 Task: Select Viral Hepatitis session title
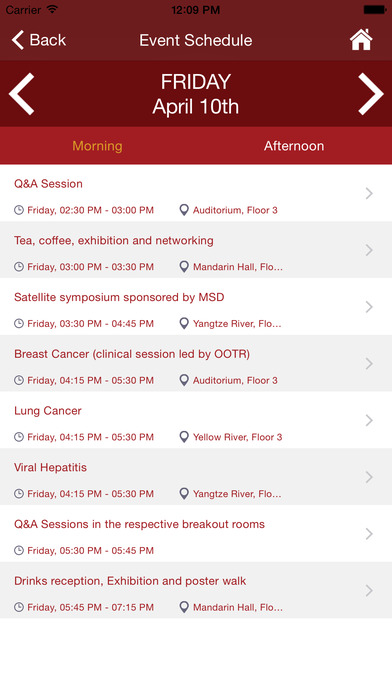(x=50, y=467)
